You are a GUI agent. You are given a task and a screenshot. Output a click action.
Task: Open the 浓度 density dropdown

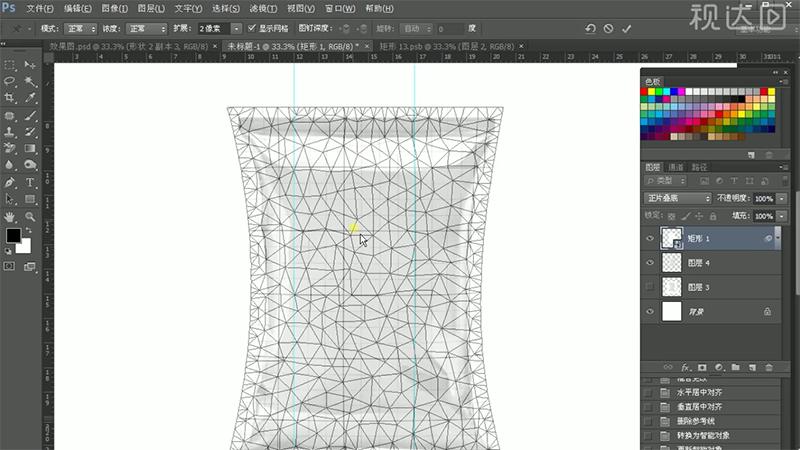tap(146, 29)
